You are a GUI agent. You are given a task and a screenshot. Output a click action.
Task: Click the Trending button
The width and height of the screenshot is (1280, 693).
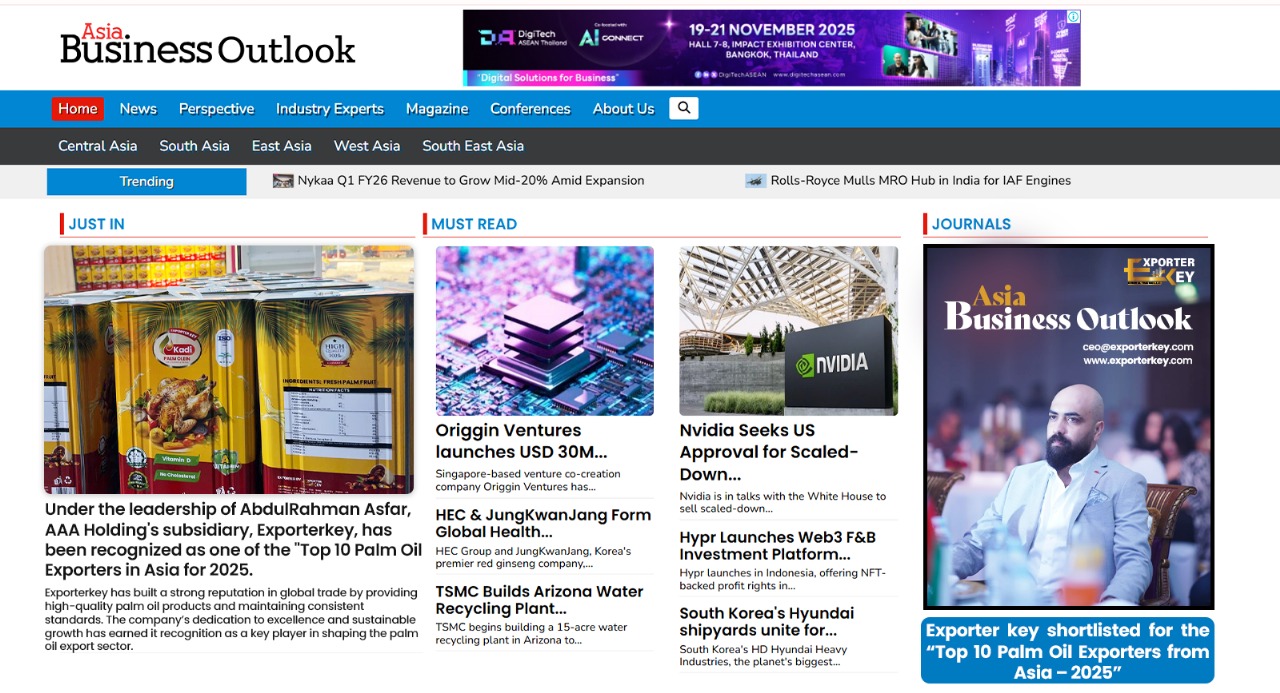pos(147,181)
